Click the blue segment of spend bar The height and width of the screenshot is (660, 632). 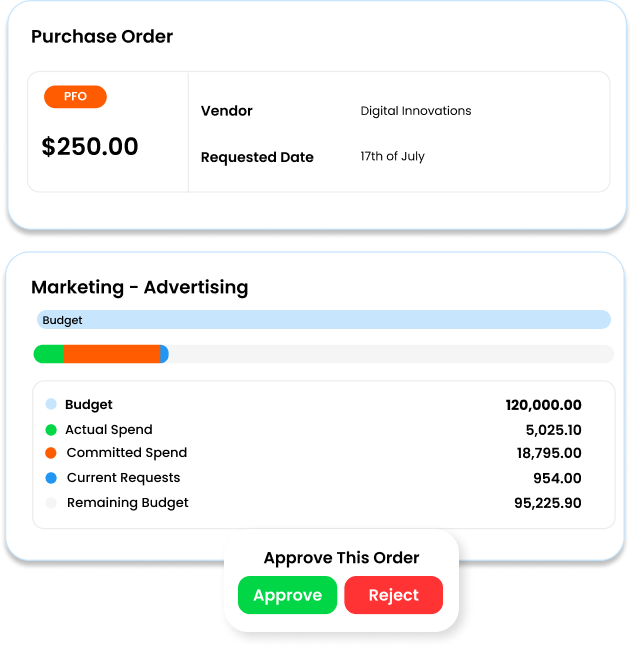tap(164, 354)
